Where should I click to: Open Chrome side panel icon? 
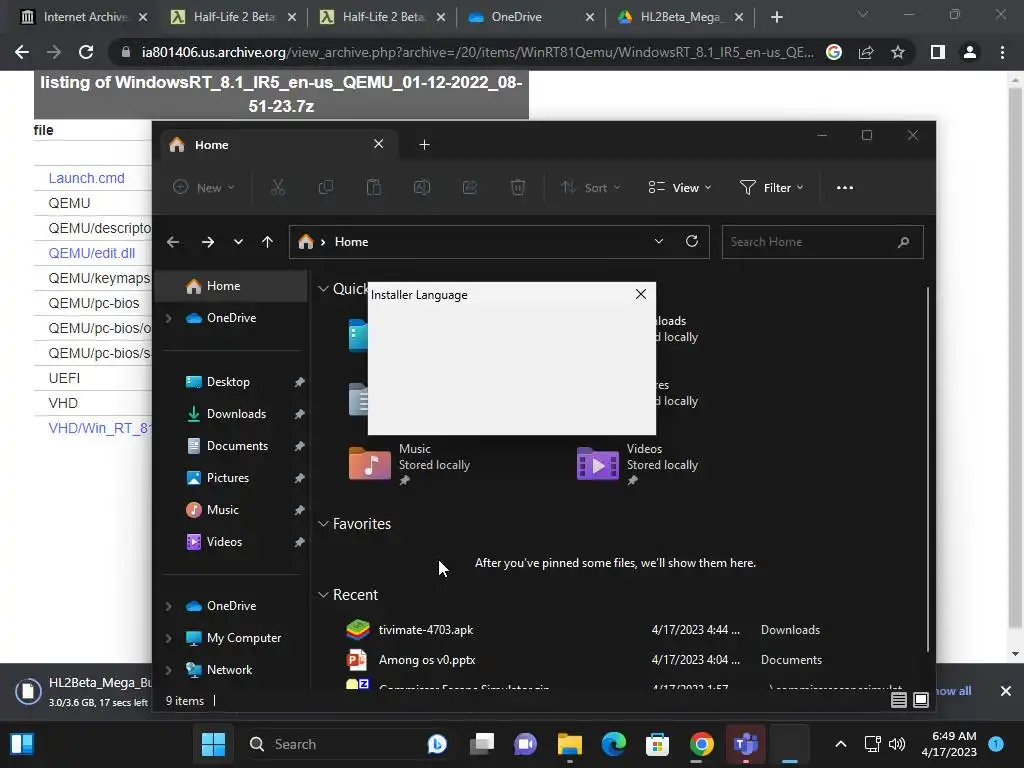(x=938, y=52)
